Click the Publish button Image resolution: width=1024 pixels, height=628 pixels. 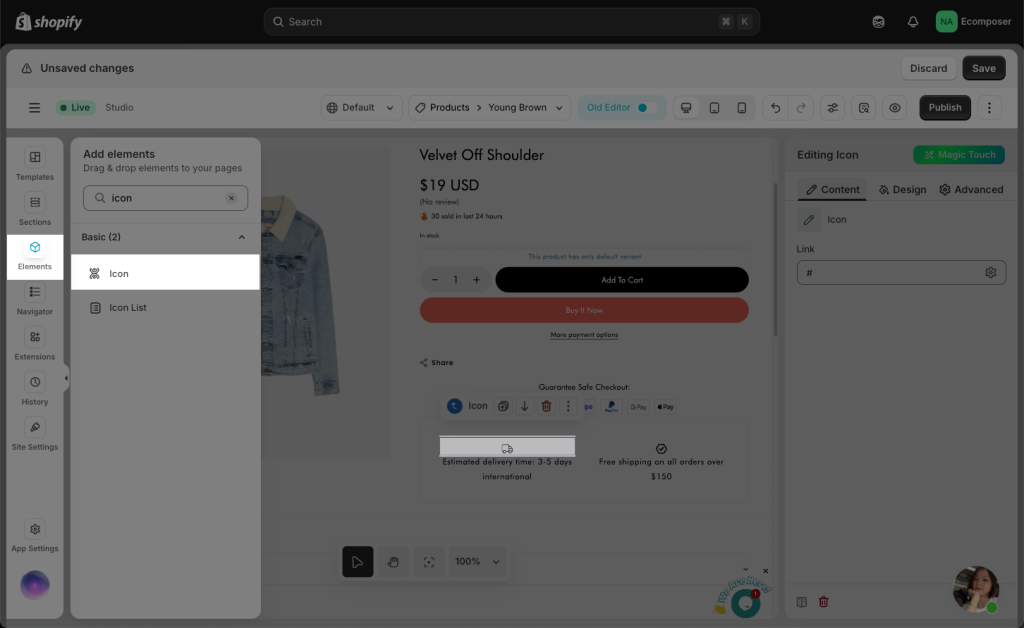tap(944, 108)
